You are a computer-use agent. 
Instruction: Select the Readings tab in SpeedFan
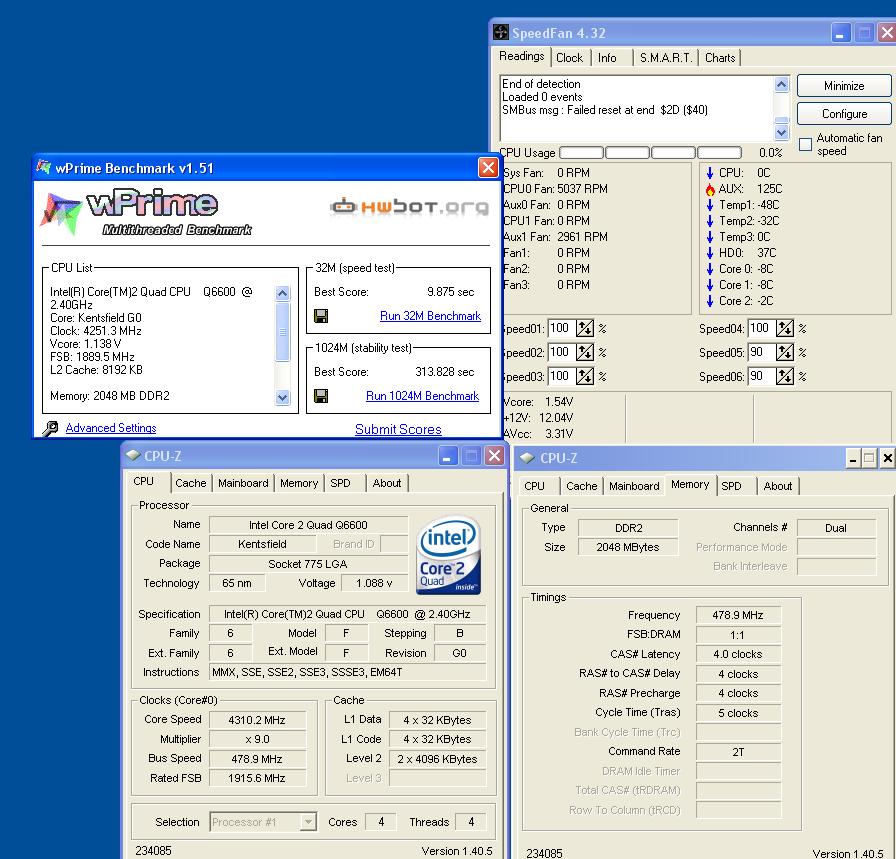pyautogui.click(x=521, y=56)
